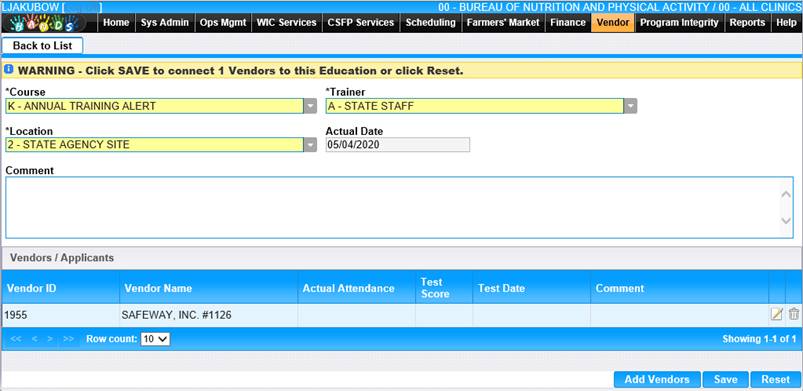
Task: Click the Test Date column header
Action: pyautogui.click(x=532, y=288)
